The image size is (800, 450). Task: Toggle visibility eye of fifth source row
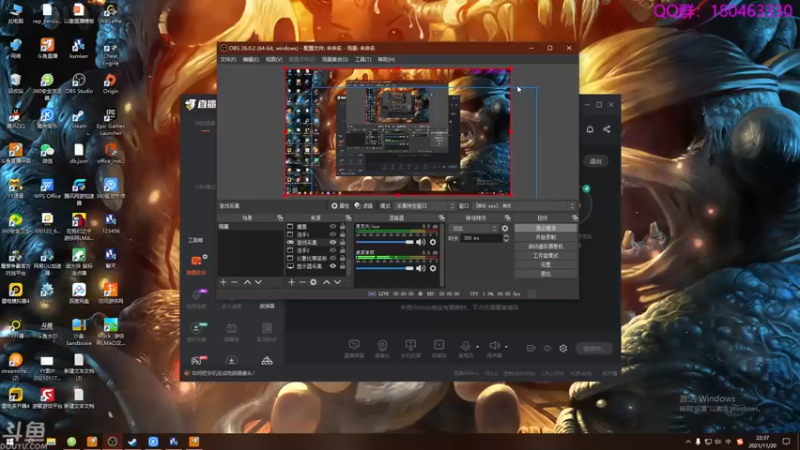[x=333, y=258]
